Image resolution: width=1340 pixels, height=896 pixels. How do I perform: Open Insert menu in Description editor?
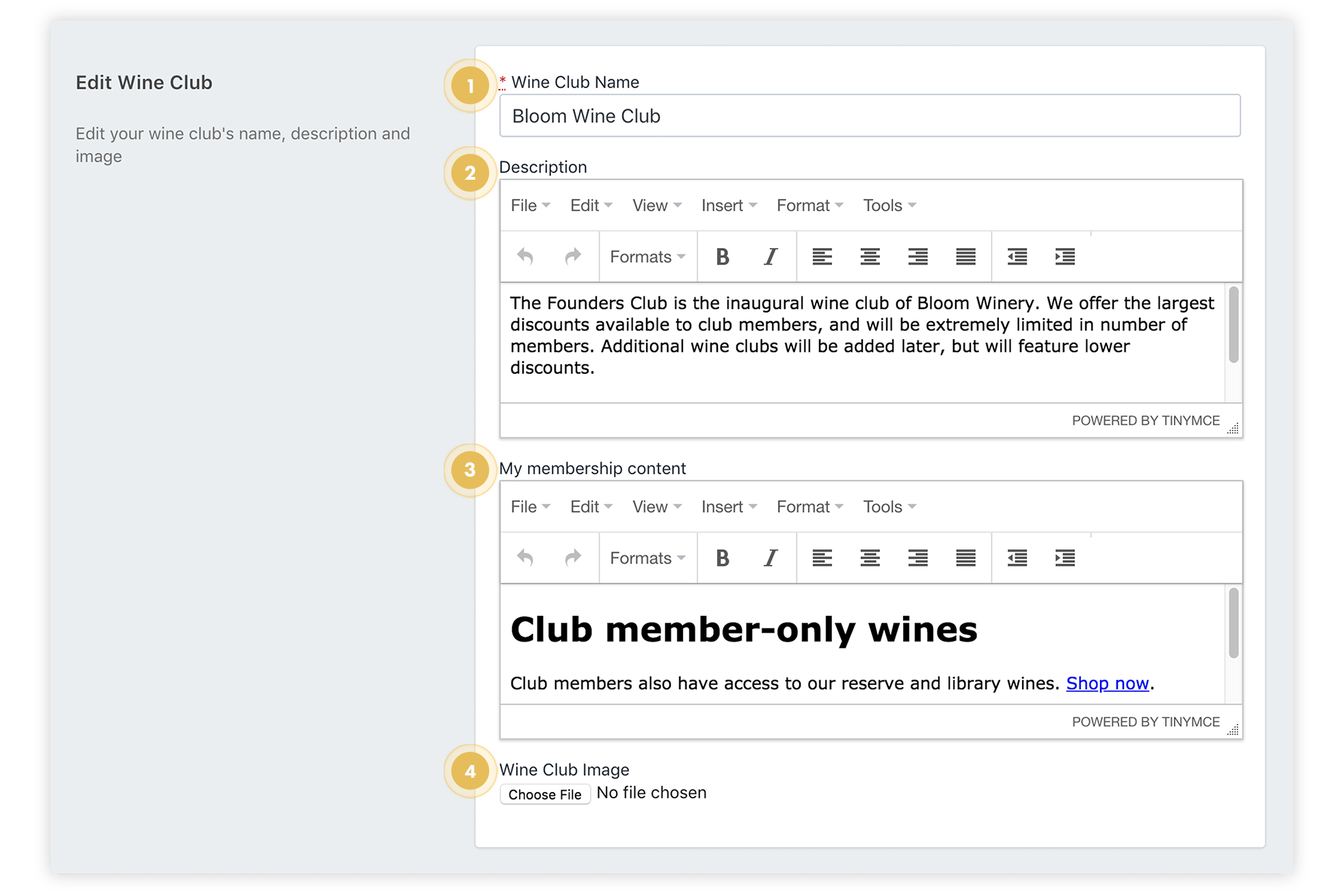click(x=728, y=206)
